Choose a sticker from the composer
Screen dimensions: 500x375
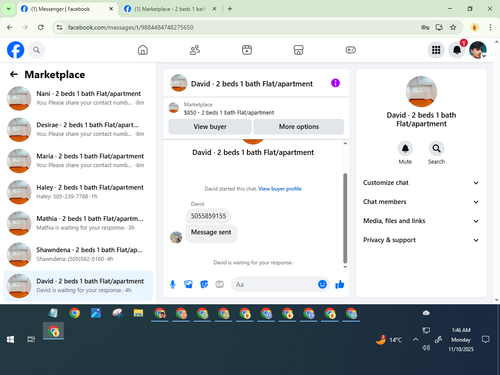click(x=204, y=284)
